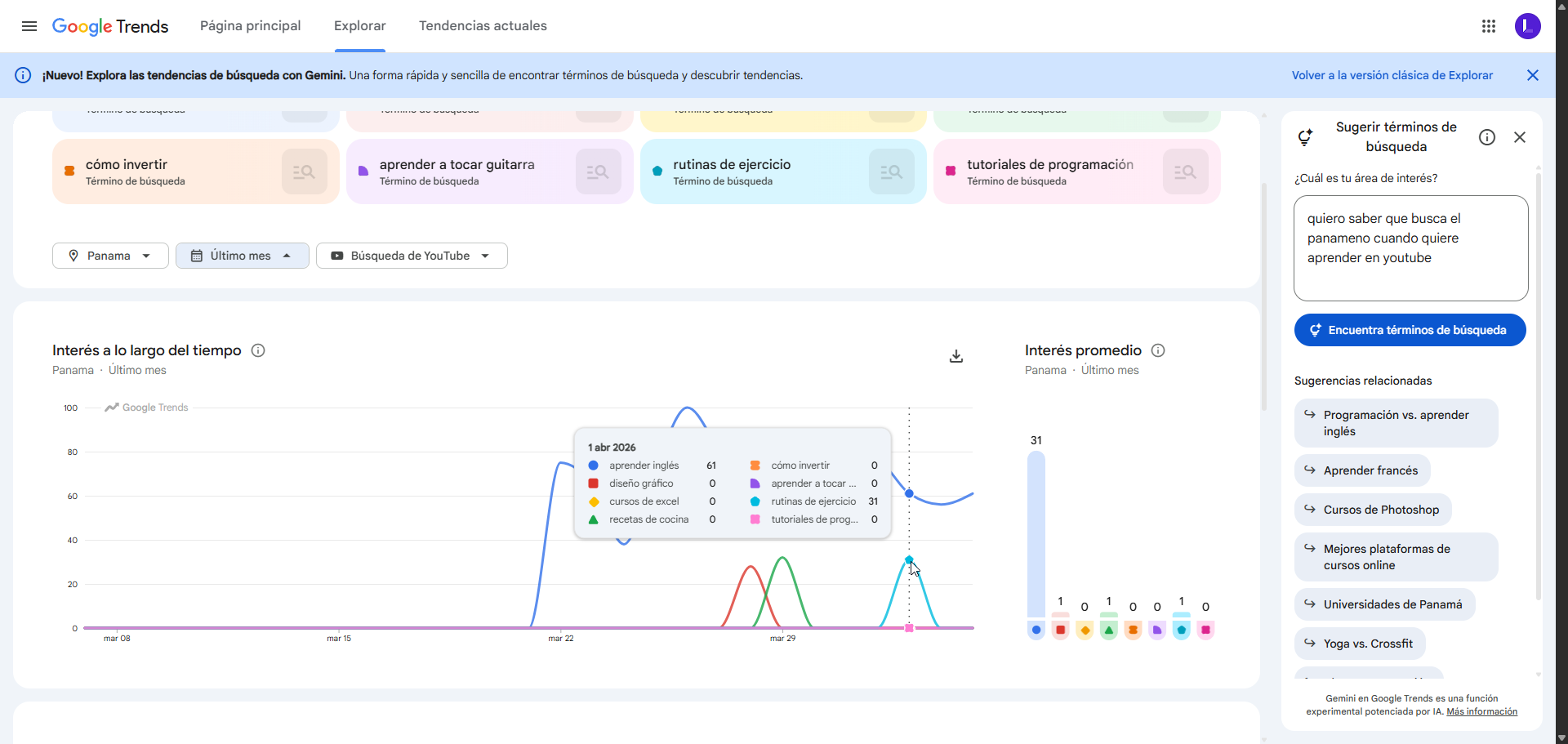Click the aprender inglés point on chart line
1568x744 pixels.
coord(909,493)
